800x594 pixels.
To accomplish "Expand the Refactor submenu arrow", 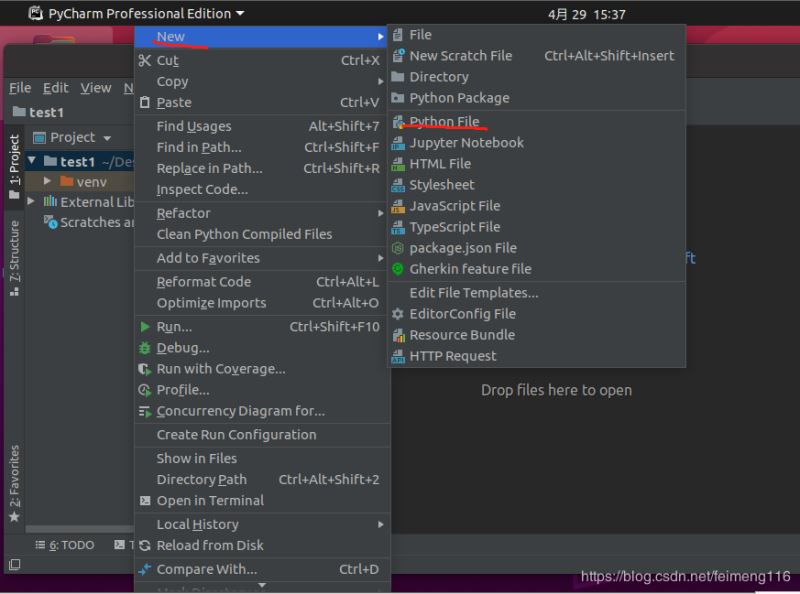I will click(381, 213).
